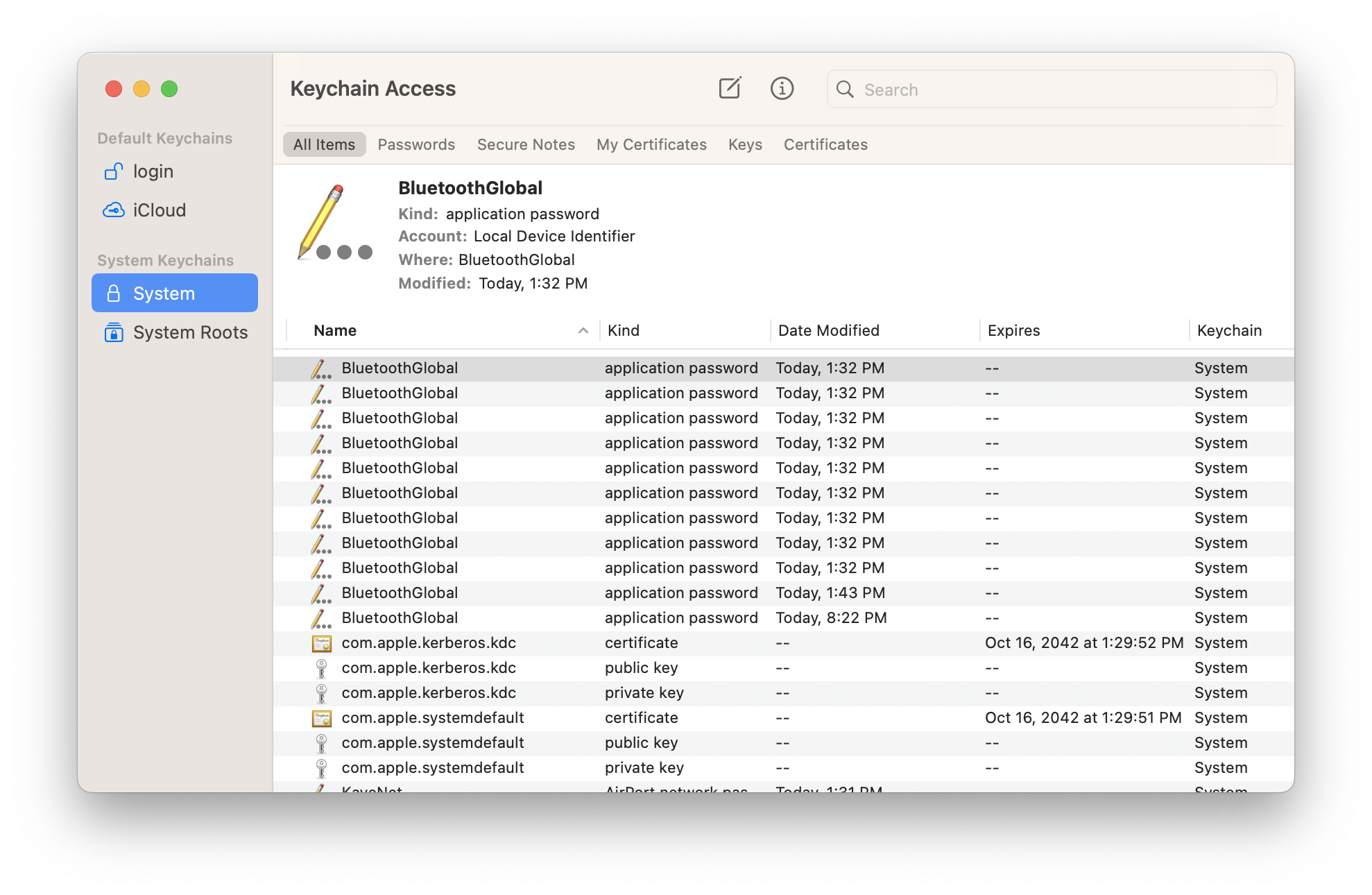Click certificate icon for com.apple.kerberos.kdc
Screen dimensions: 1372x895
tap(321, 643)
